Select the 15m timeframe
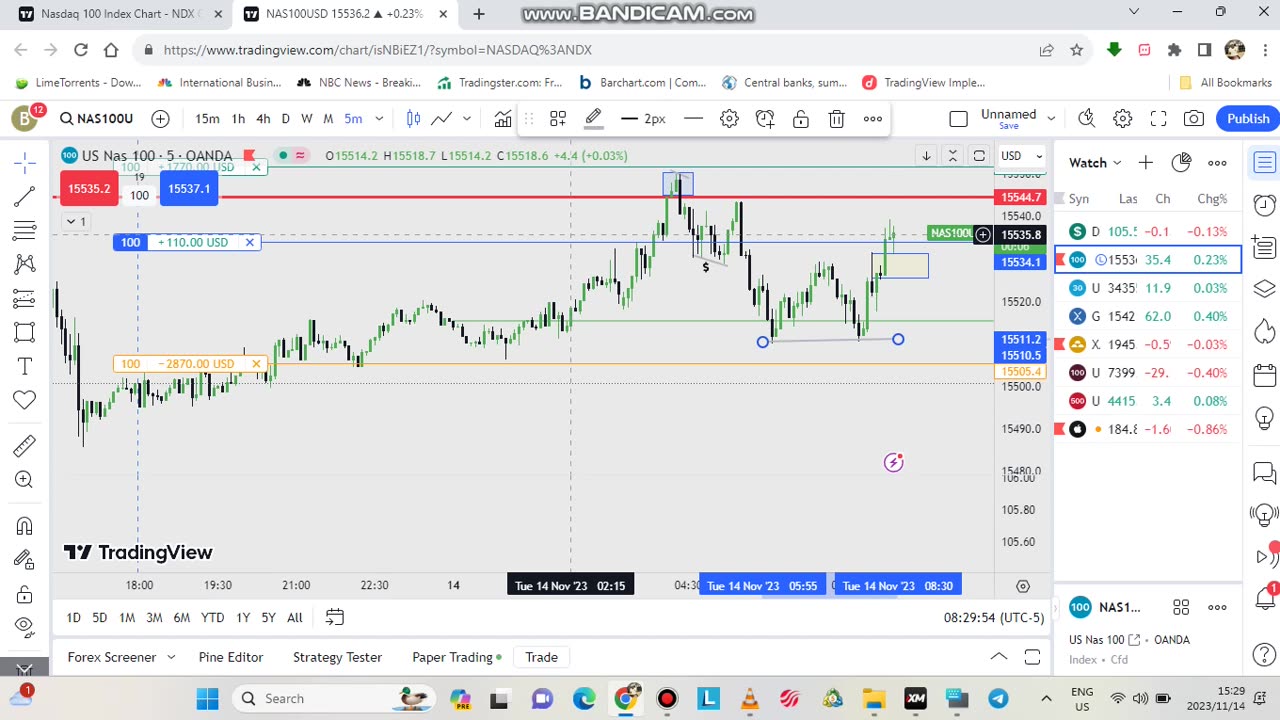Viewport: 1280px width, 720px height. click(x=207, y=119)
